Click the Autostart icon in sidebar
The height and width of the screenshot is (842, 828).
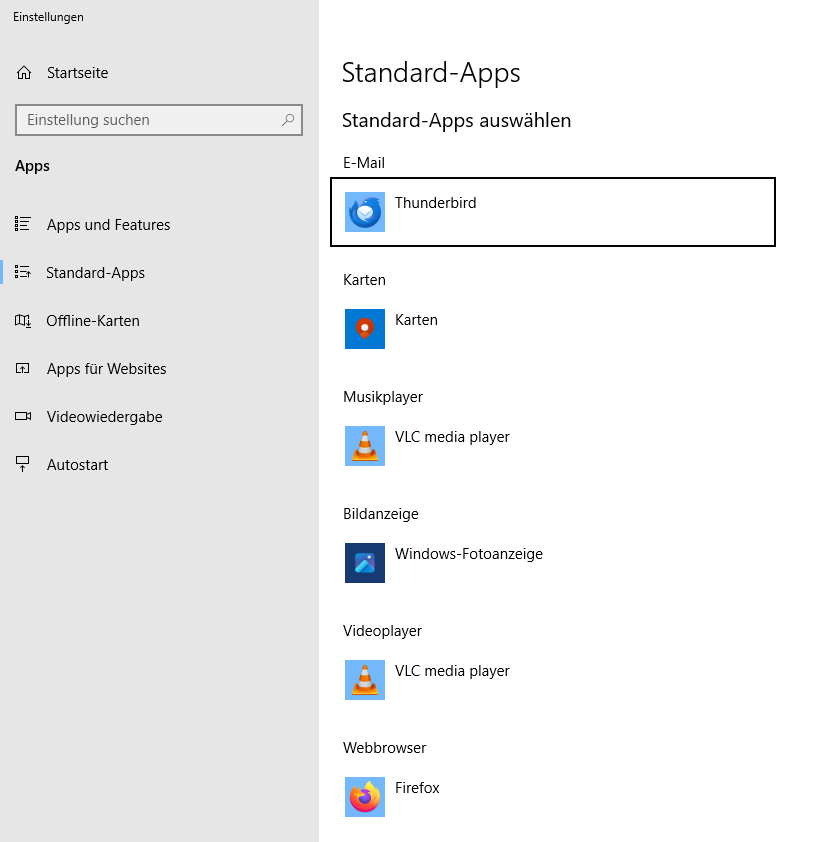pos(23,464)
